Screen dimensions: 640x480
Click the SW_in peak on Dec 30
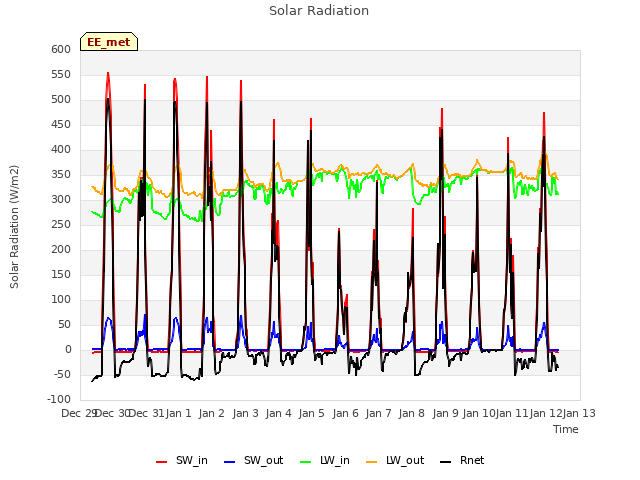pos(108,73)
